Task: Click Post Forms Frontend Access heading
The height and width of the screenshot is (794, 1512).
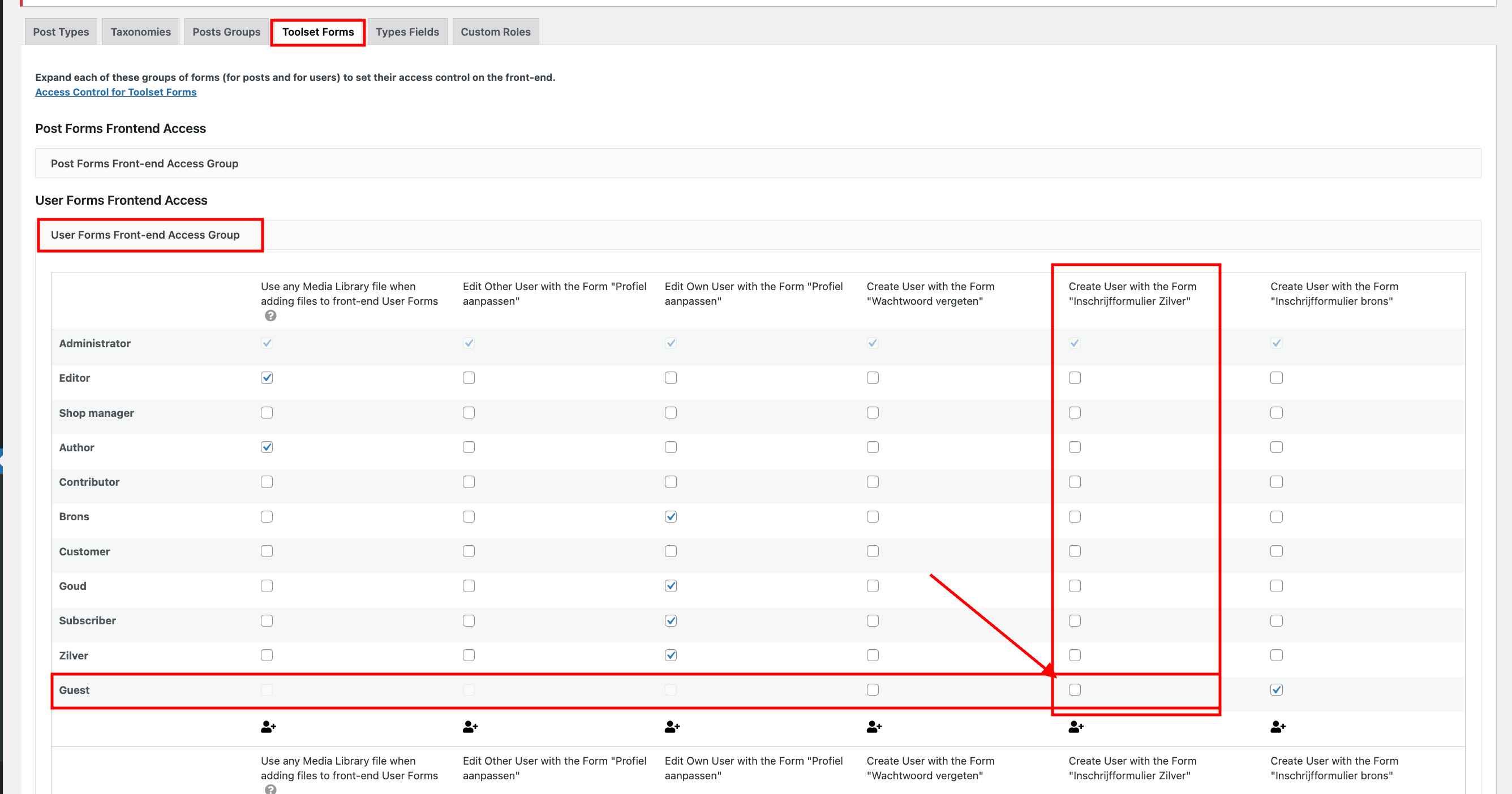Action: [x=121, y=128]
